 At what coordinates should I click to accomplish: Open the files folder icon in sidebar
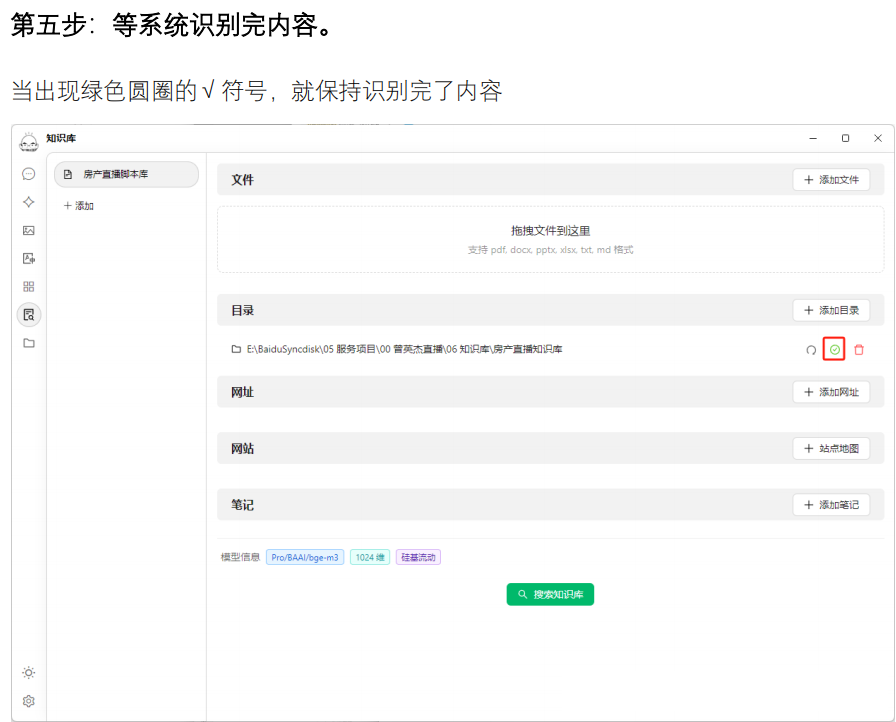point(29,343)
